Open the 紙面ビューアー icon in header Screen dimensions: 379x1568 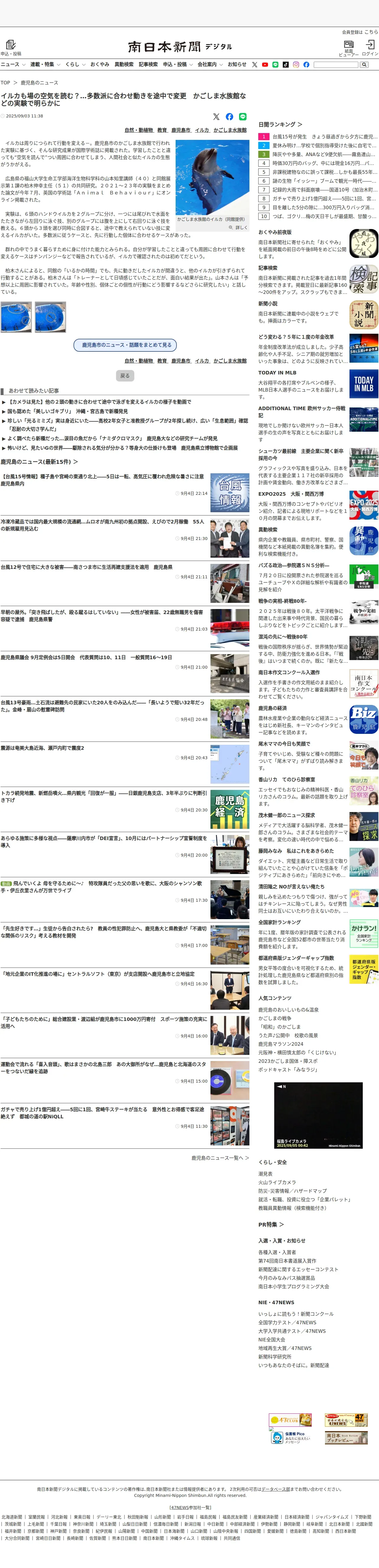(349, 45)
